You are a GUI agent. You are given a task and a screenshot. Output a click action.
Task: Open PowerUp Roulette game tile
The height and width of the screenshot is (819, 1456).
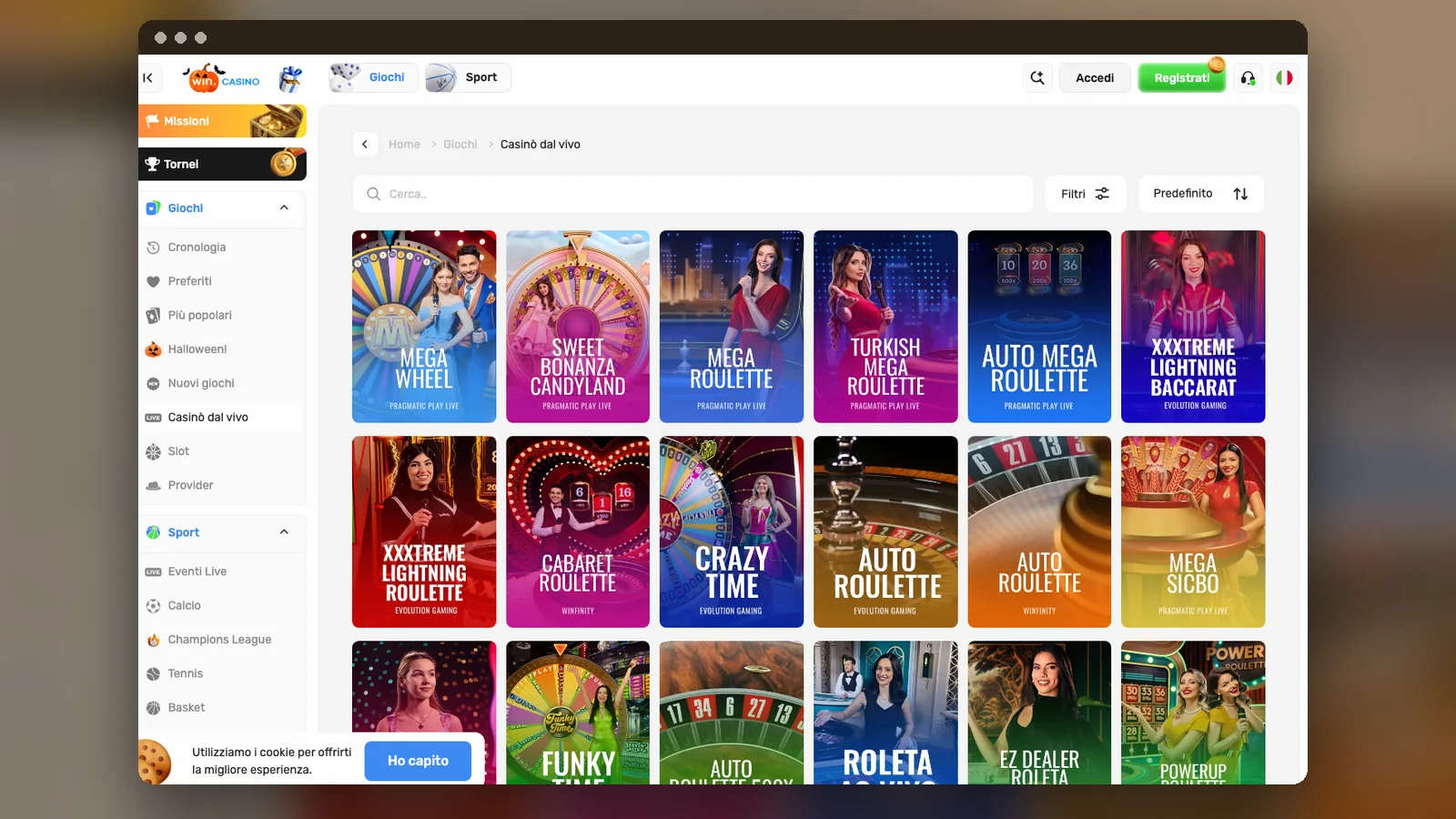[1193, 713]
